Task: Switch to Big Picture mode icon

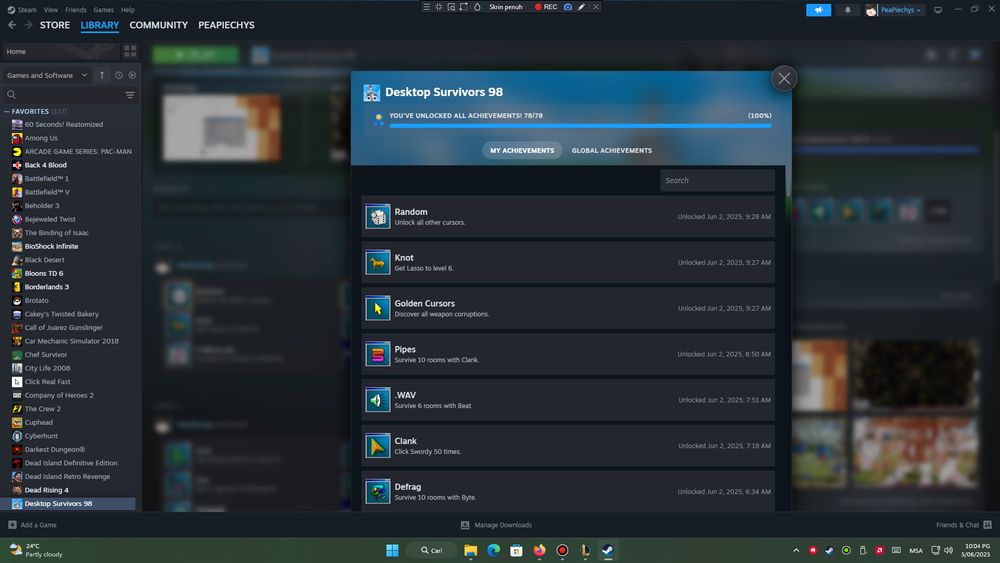Action: pyautogui.click(x=938, y=10)
